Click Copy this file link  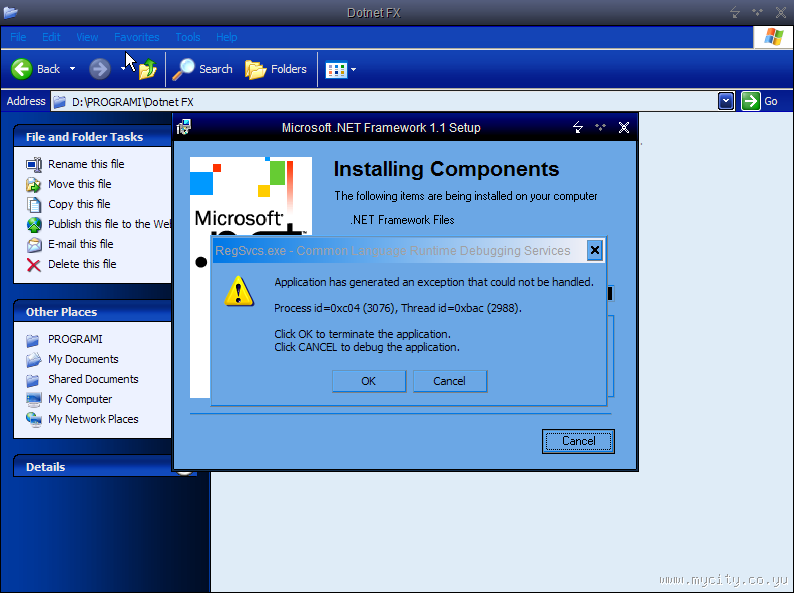(79, 204)
